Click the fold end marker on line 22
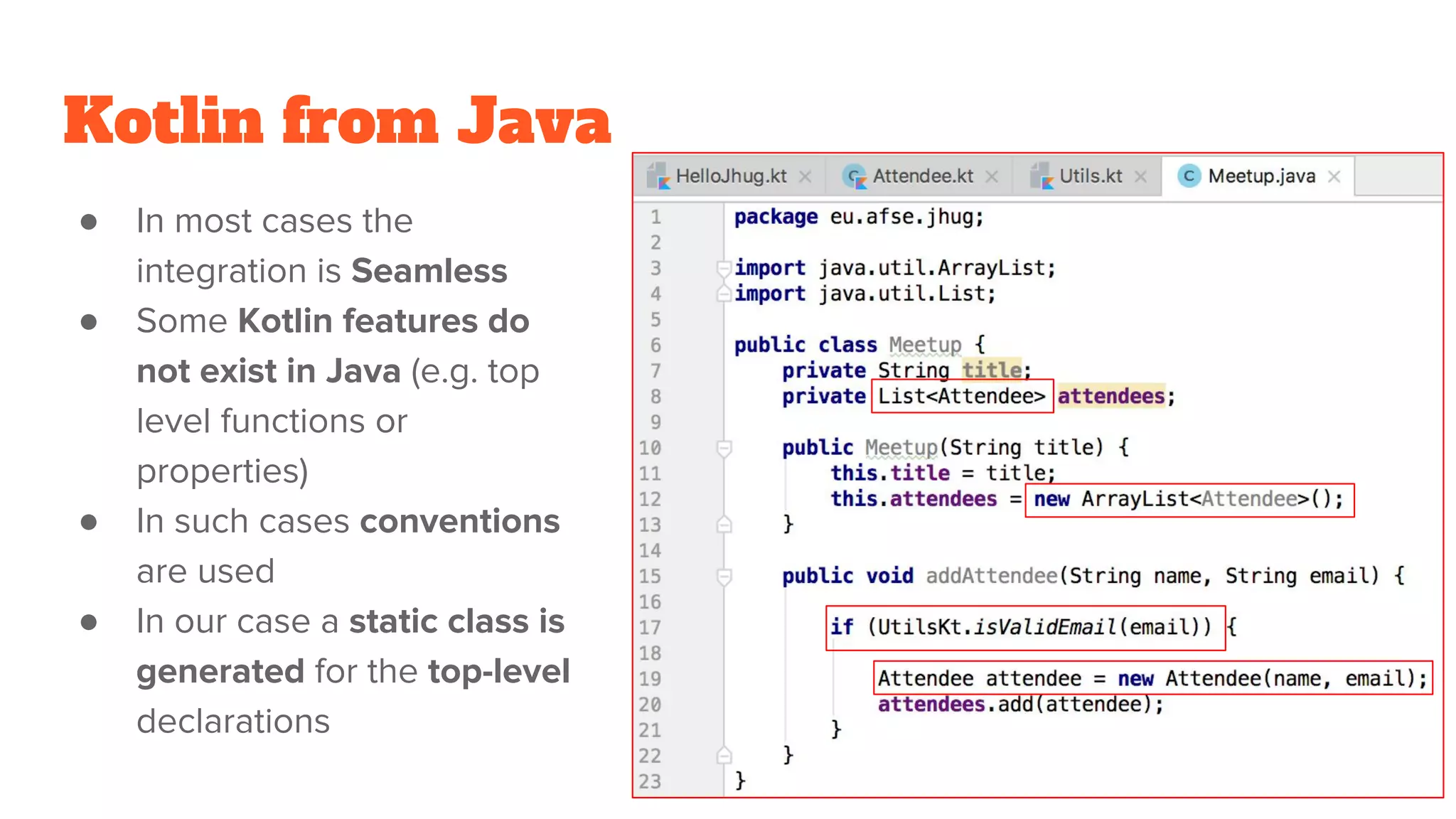The width and height of the screenshot is (1456, 819). click(x=724, y=755)
